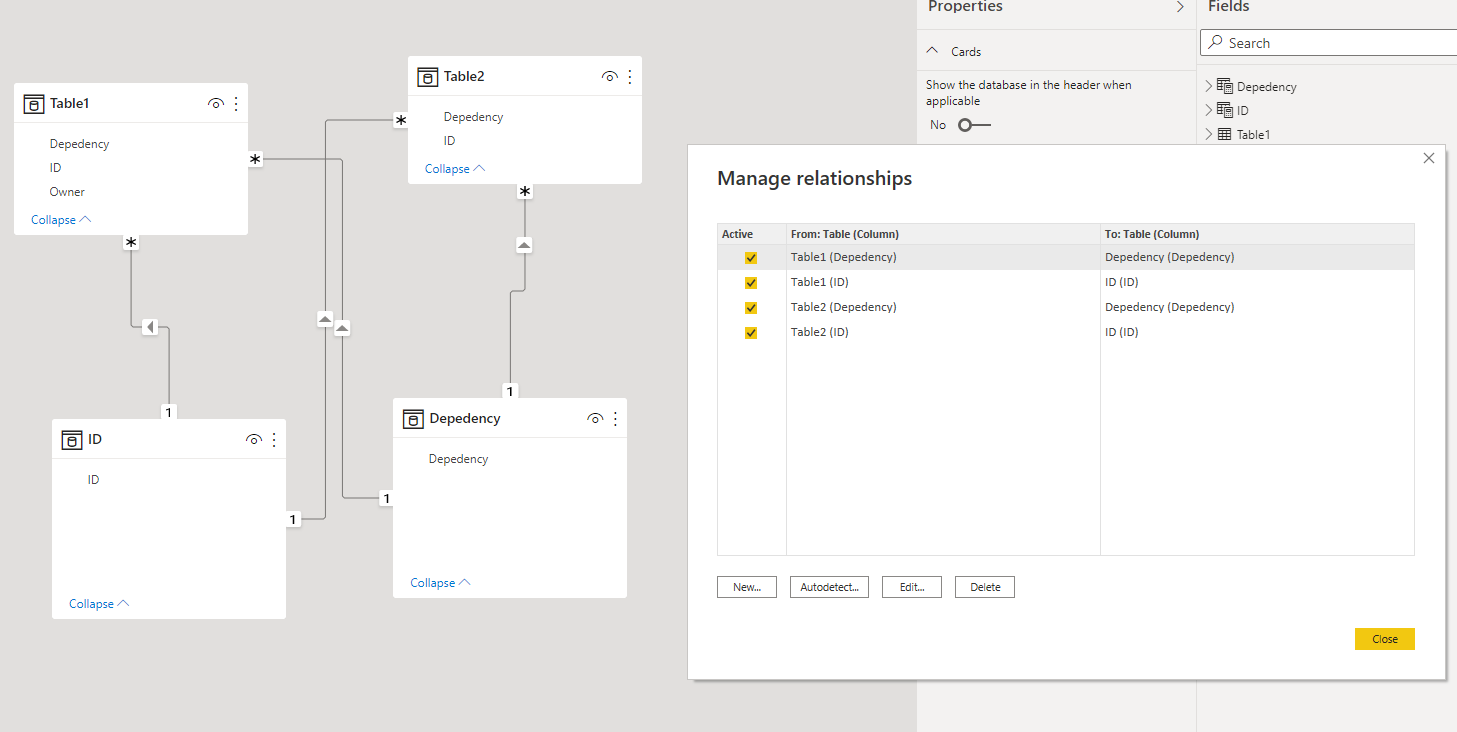The width and height of the screenshot is (1457, 732).
Task: Click the Edit... relationship button
Action: [912, 587]
